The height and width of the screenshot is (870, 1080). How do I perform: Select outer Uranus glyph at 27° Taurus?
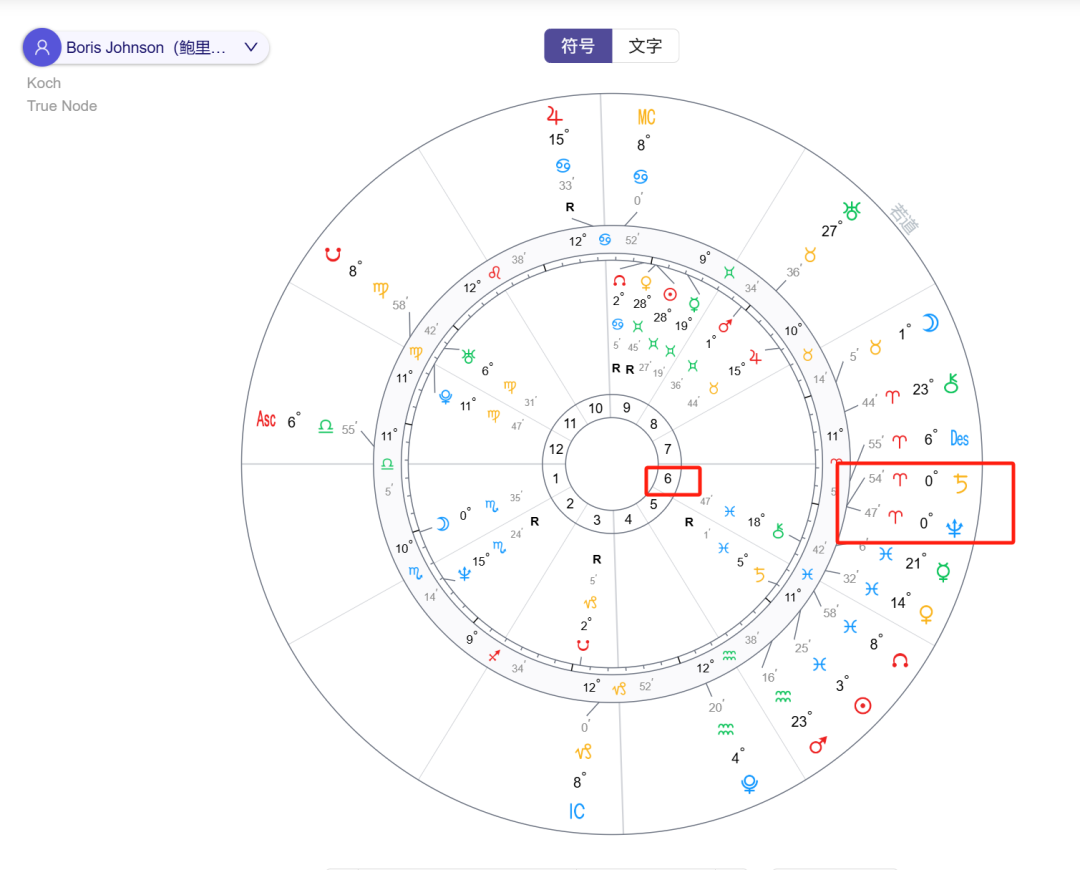853,211
